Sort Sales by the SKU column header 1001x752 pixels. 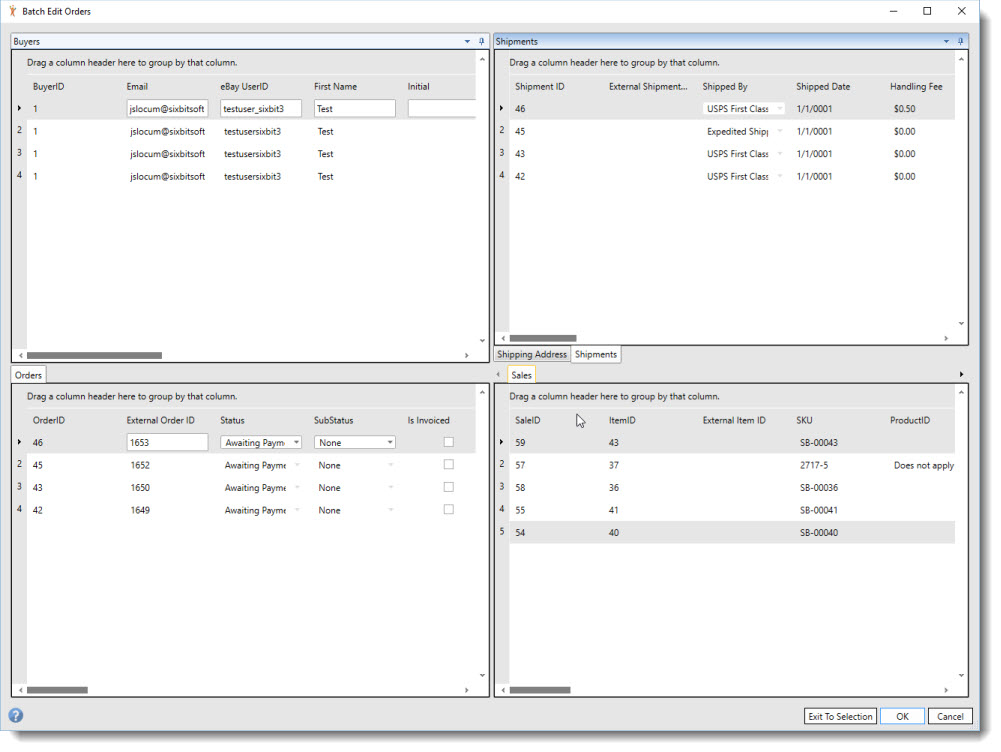point(804,420)
